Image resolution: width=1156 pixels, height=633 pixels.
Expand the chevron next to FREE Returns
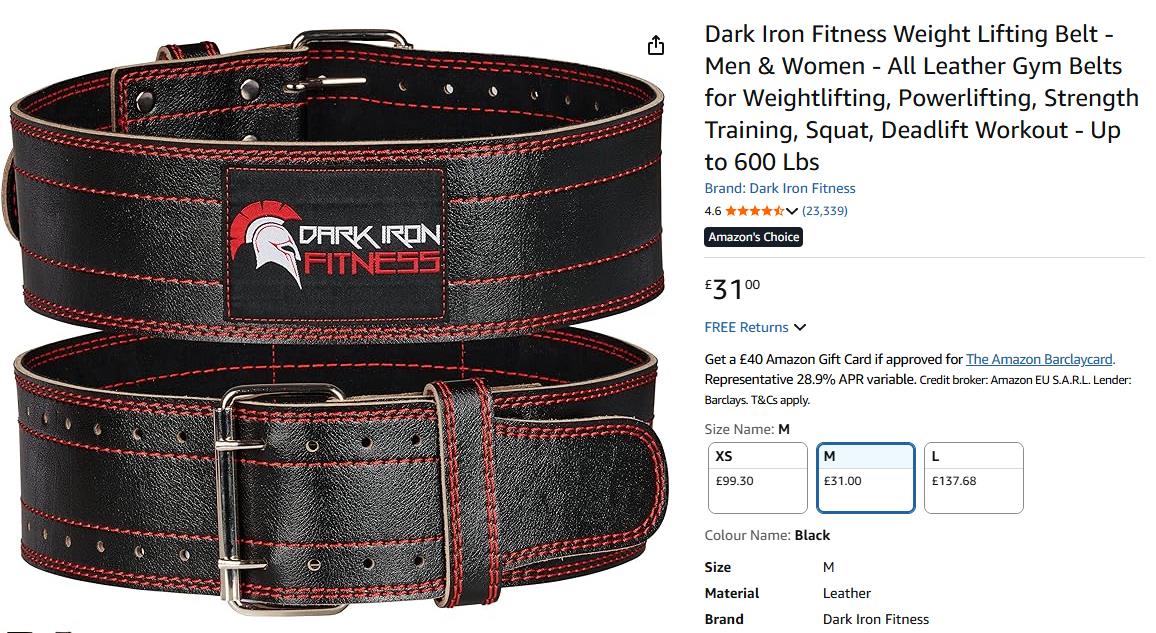[x=800, y=327]
